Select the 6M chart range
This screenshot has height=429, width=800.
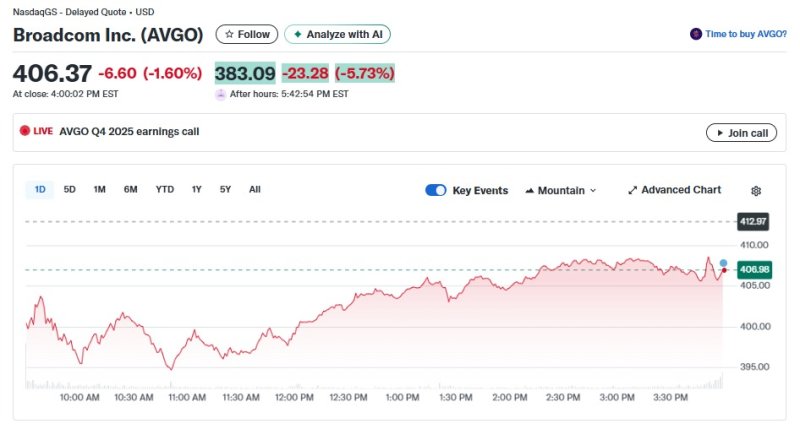click(131, 189)
